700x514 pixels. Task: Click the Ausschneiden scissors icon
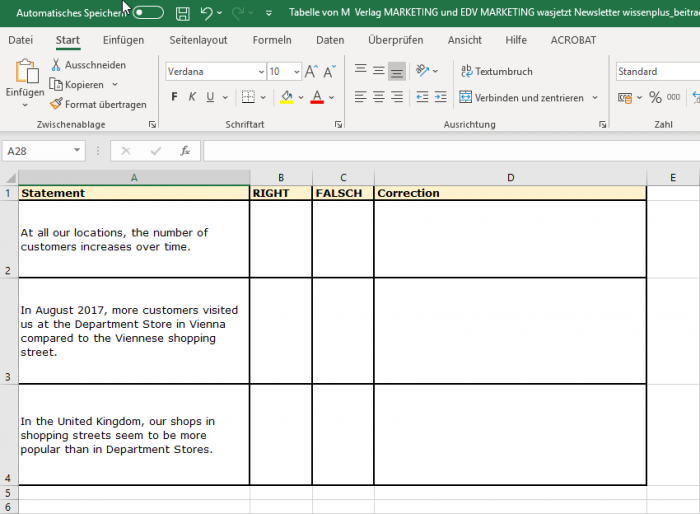tap(57, 65)
